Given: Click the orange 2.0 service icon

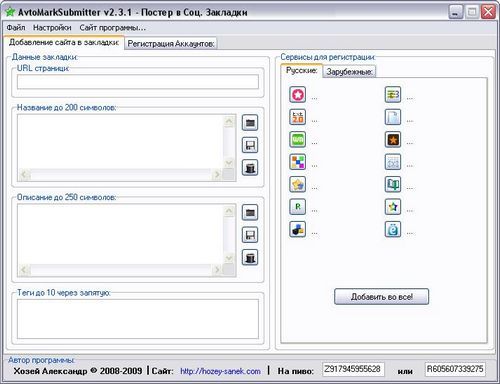Looking at the screenshot, I should pos(298,117).
